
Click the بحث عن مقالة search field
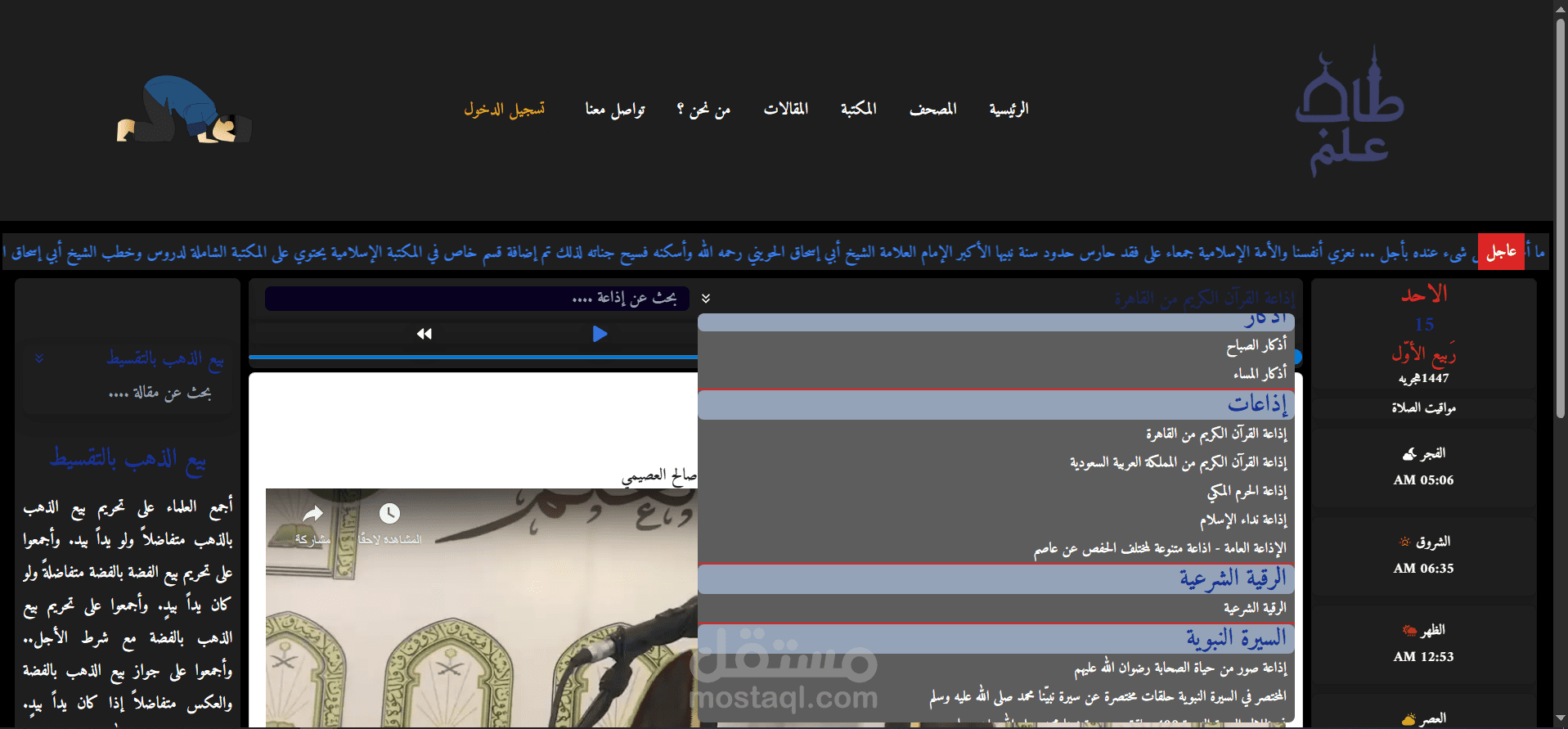[x=129, y=393]
